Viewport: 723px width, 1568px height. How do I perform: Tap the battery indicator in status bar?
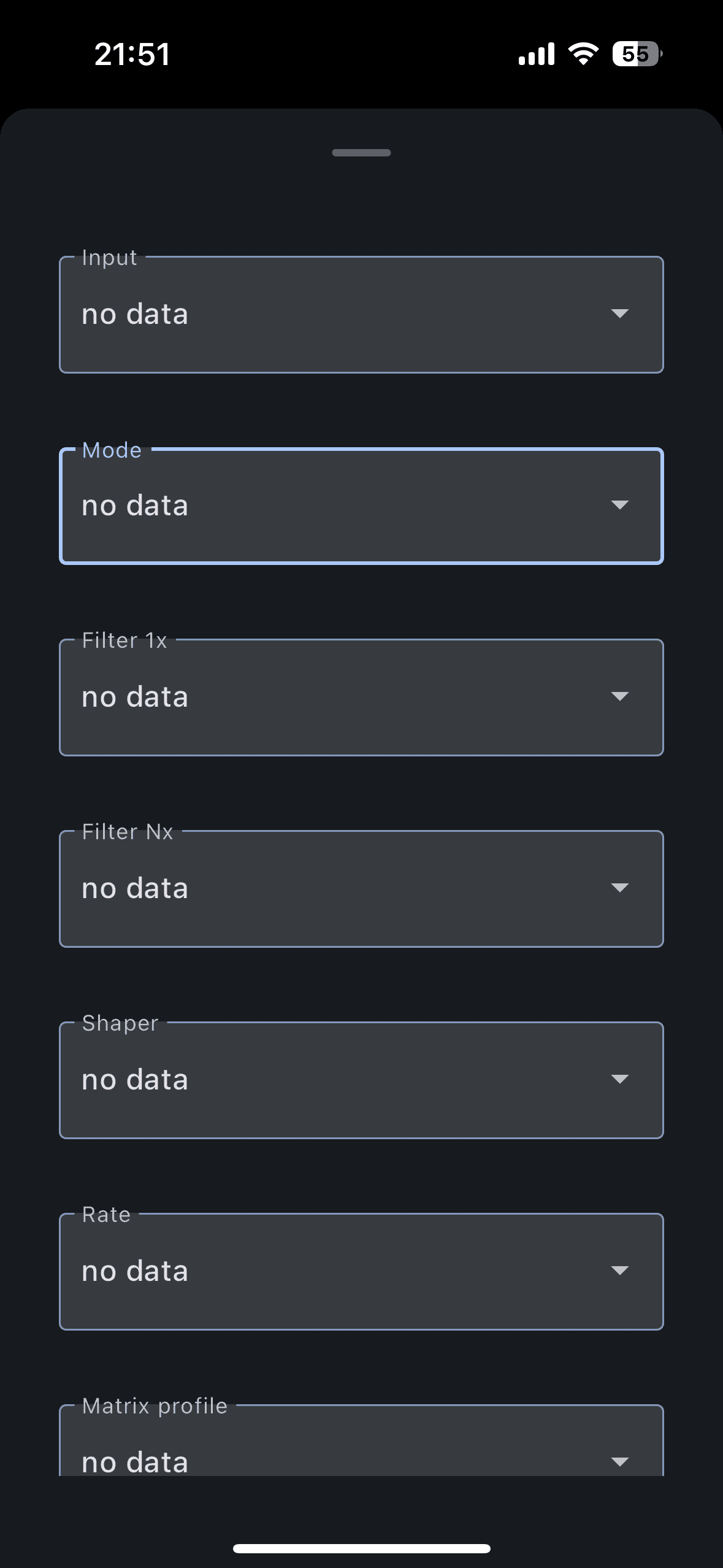click(637, 54)
